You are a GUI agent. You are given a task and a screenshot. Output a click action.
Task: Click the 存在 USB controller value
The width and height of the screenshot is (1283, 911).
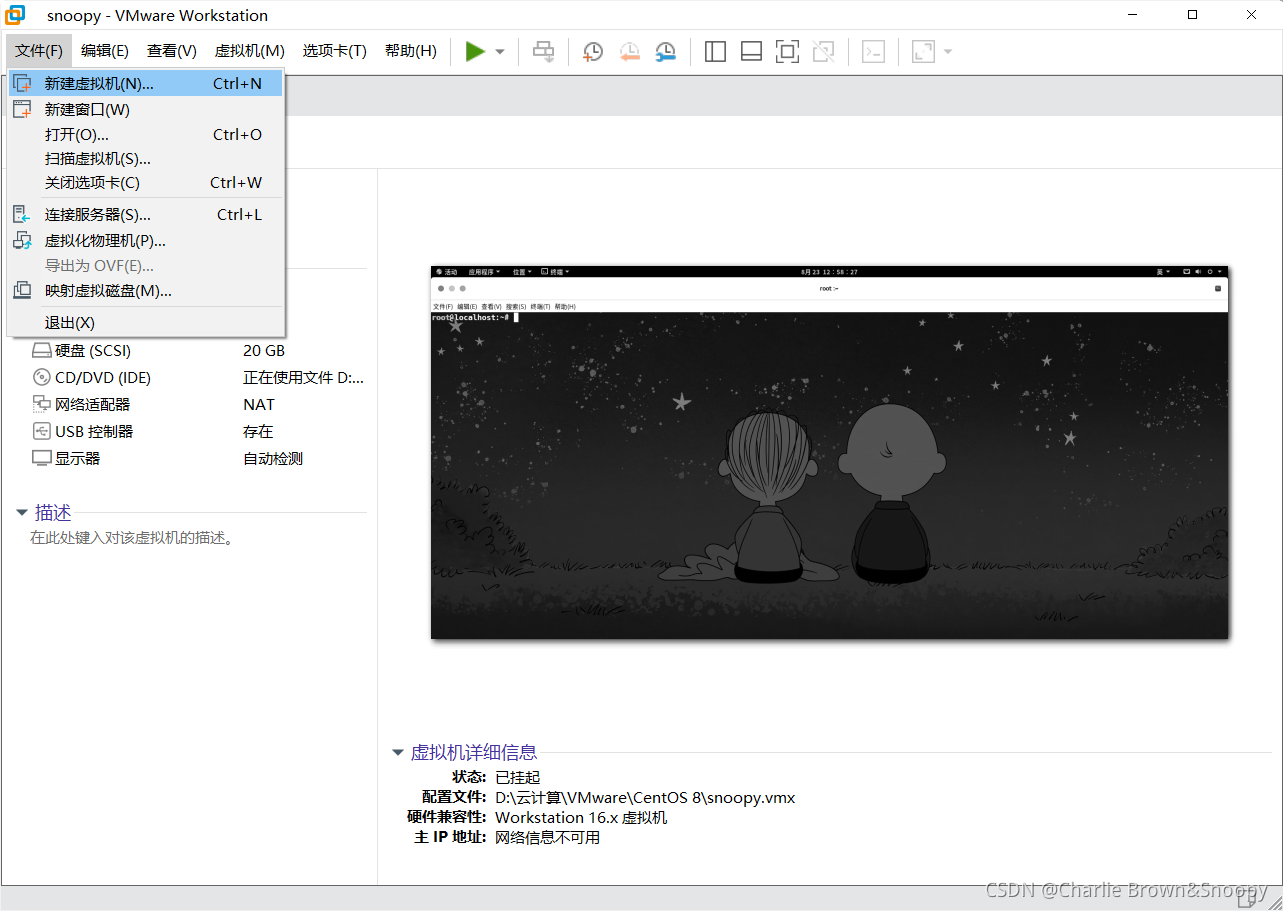[258, 432]
